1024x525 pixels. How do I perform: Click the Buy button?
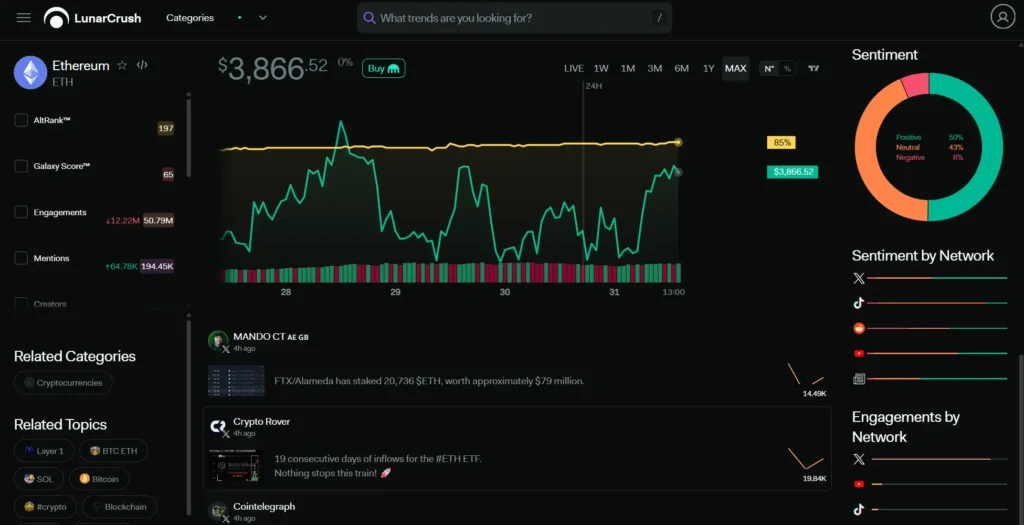tap(383, 69)
